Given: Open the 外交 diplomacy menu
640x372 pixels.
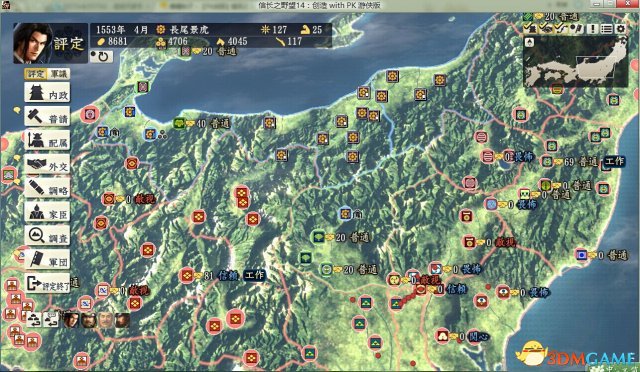Looking at the screenshot, I should (47, 164).
